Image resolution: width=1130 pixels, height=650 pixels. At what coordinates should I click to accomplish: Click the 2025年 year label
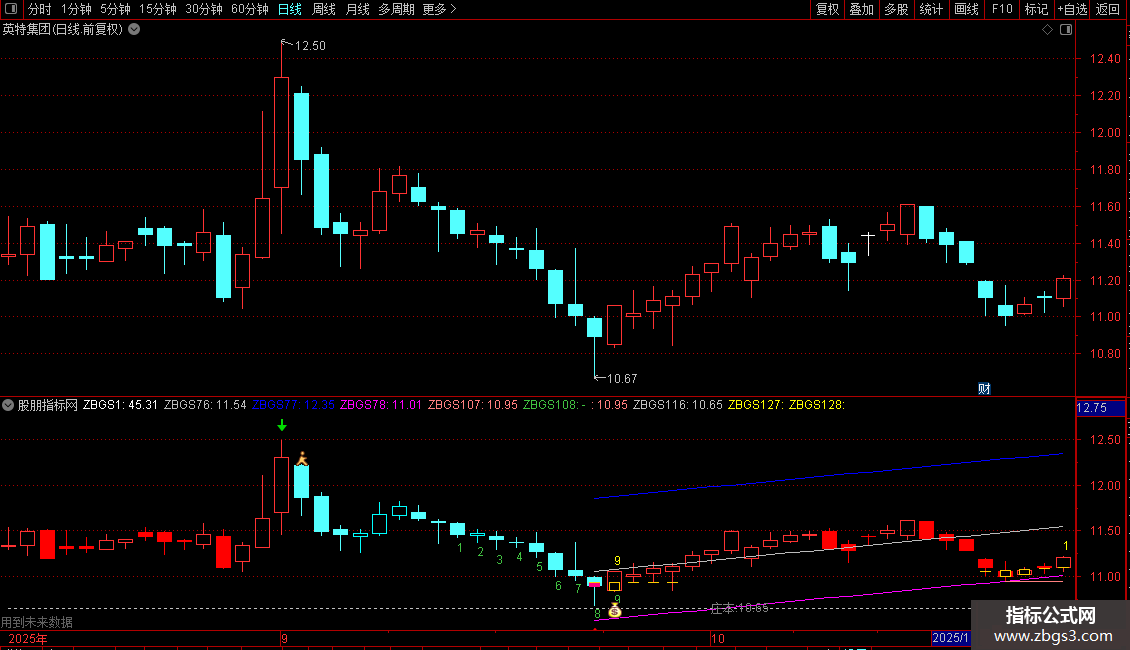(28, 638)
